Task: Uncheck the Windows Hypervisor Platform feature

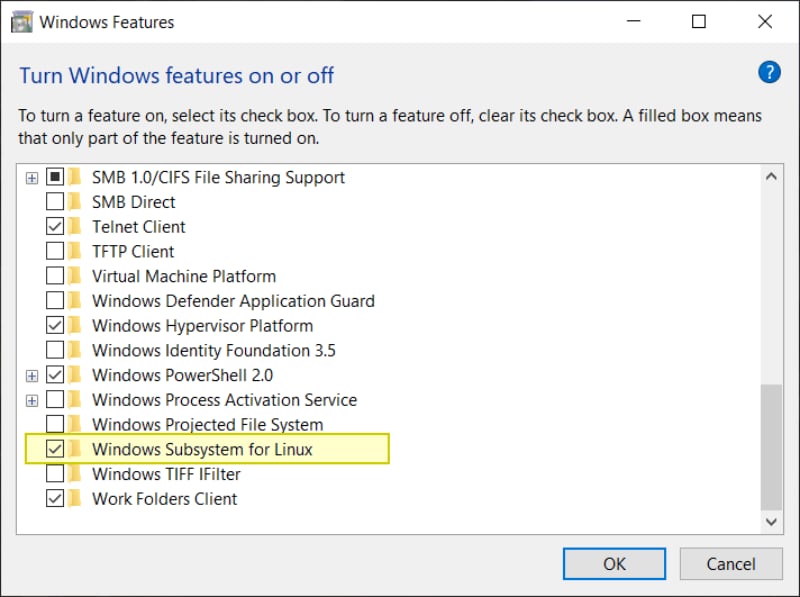Action: pos(55,325)
